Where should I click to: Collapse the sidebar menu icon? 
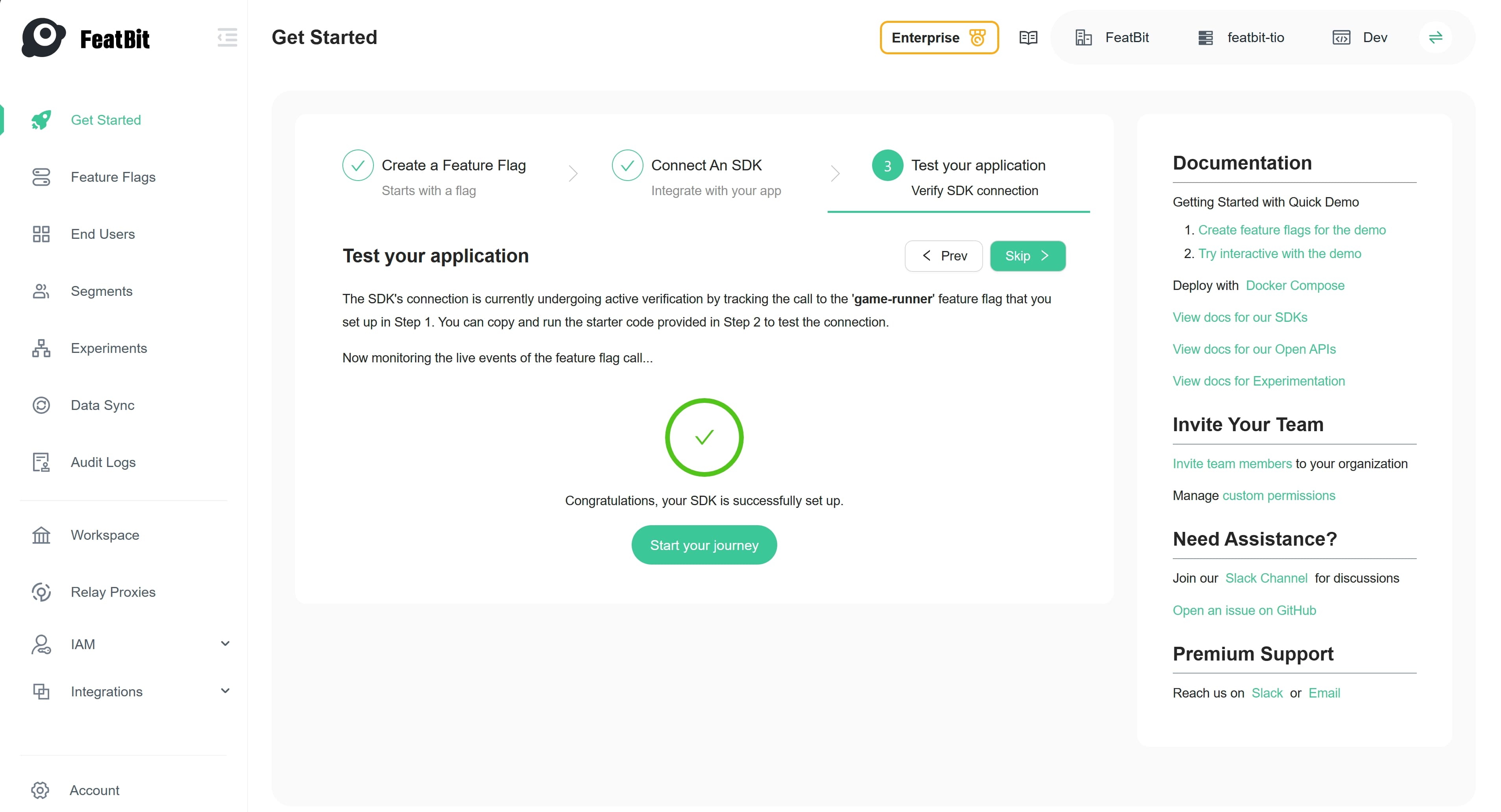click(227, 37)
